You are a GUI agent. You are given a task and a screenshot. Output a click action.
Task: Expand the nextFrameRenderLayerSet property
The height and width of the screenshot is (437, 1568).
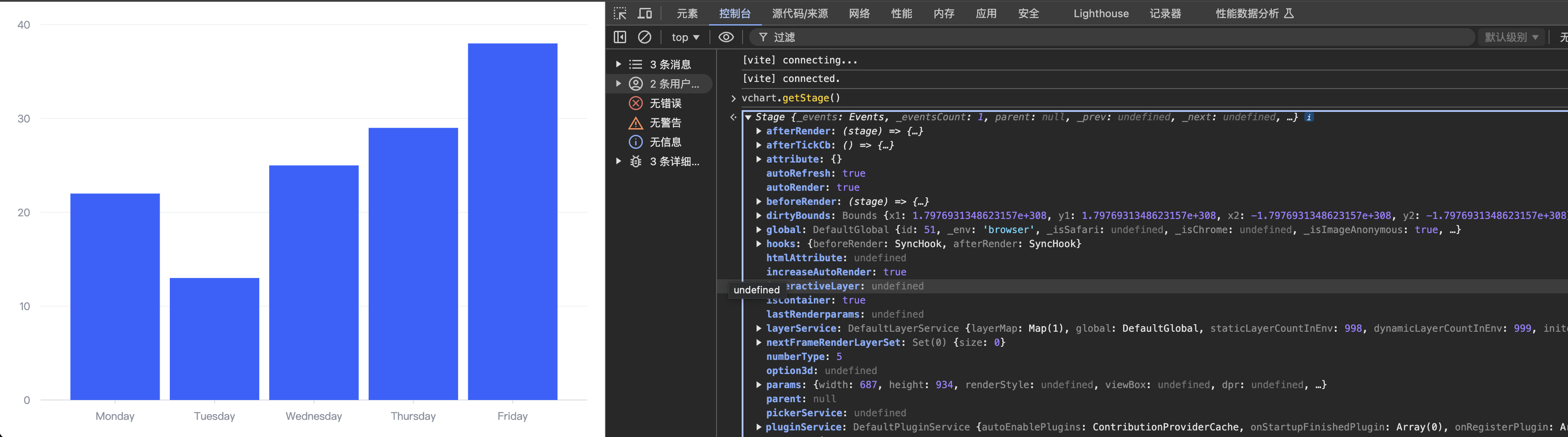click(758, 342)
